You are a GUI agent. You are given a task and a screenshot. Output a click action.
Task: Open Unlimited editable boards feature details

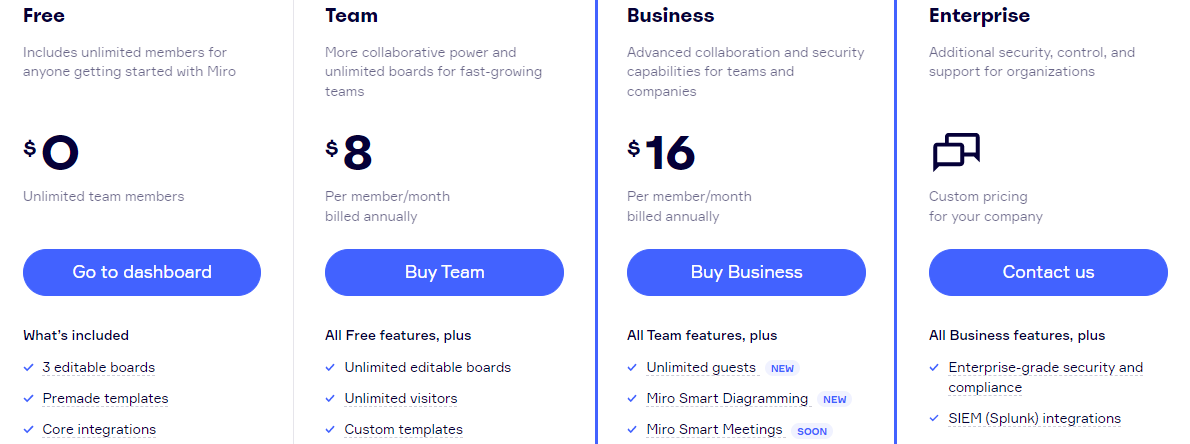[428, 367]
